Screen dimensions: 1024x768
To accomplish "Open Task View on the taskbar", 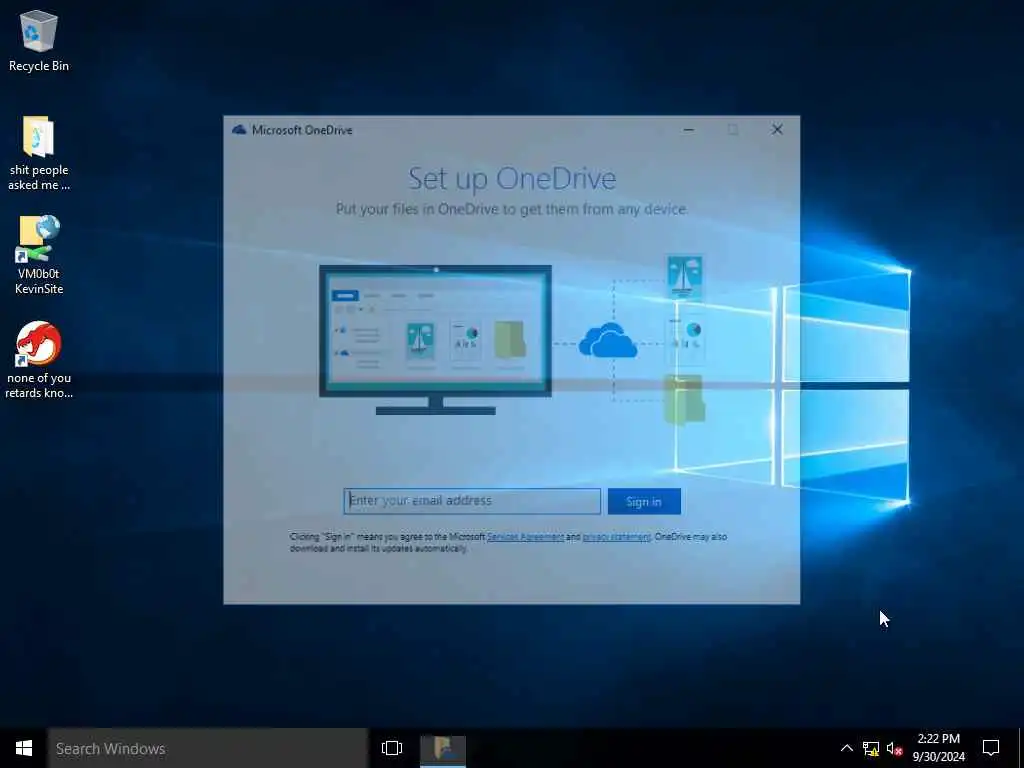I will [x=392, y=748].
